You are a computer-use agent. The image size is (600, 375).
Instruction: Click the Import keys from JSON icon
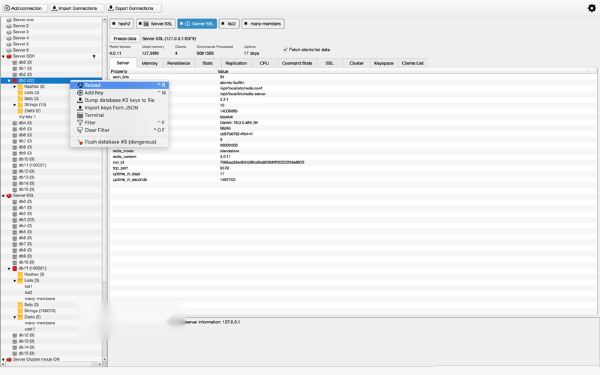click(x=80, y=108)
